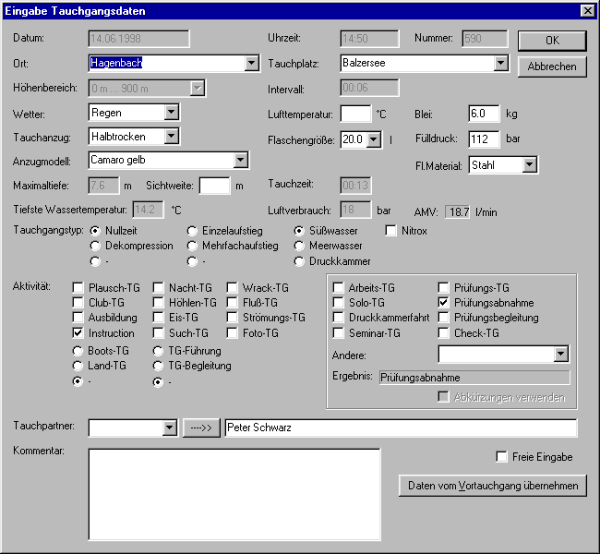Viewport: 600px width, 554px height.
Task: Click the Abbrechen button
Action: [551, 67]
